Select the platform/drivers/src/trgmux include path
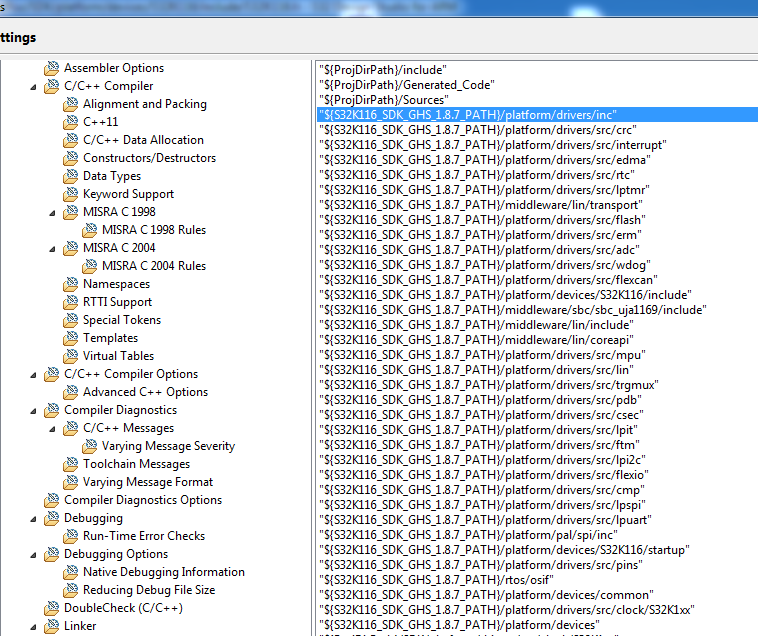This screenshot has width=758, height=636. pyautogui.click(x=489, y=385)
